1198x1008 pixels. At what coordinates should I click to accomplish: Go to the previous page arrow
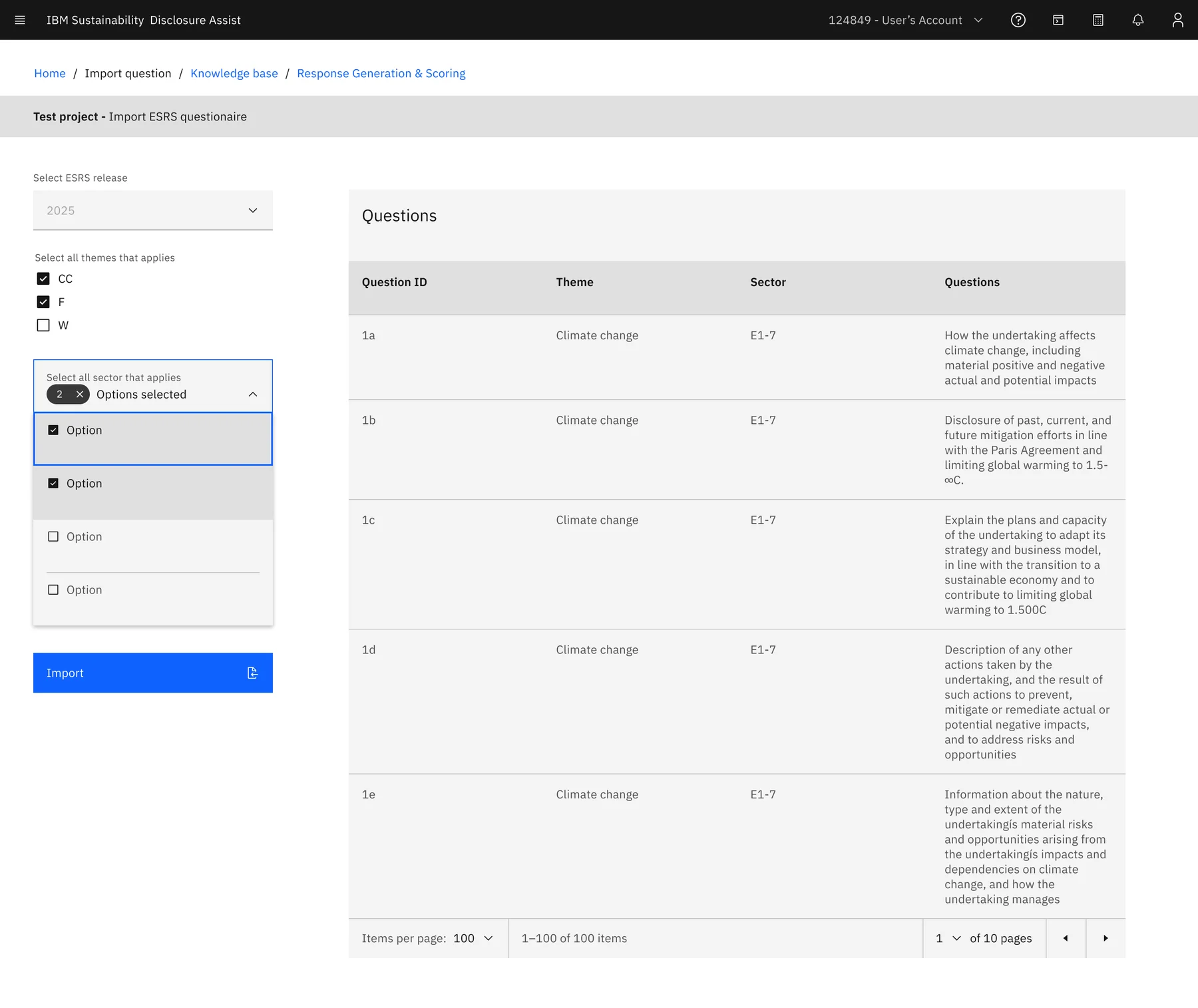1066,938
